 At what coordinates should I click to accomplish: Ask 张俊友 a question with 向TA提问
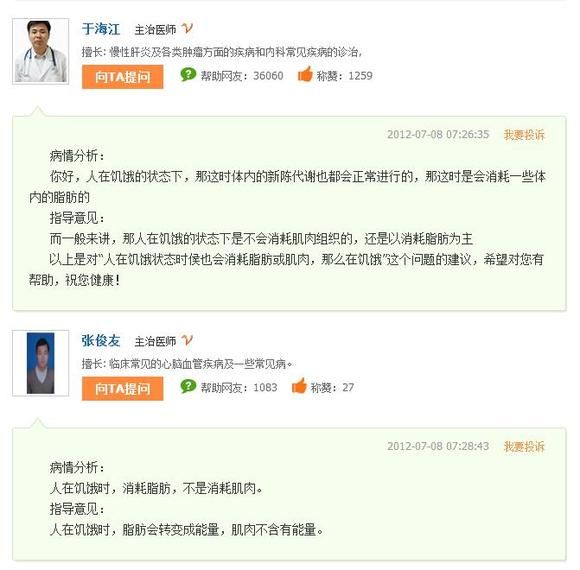(x=122, y=388)
